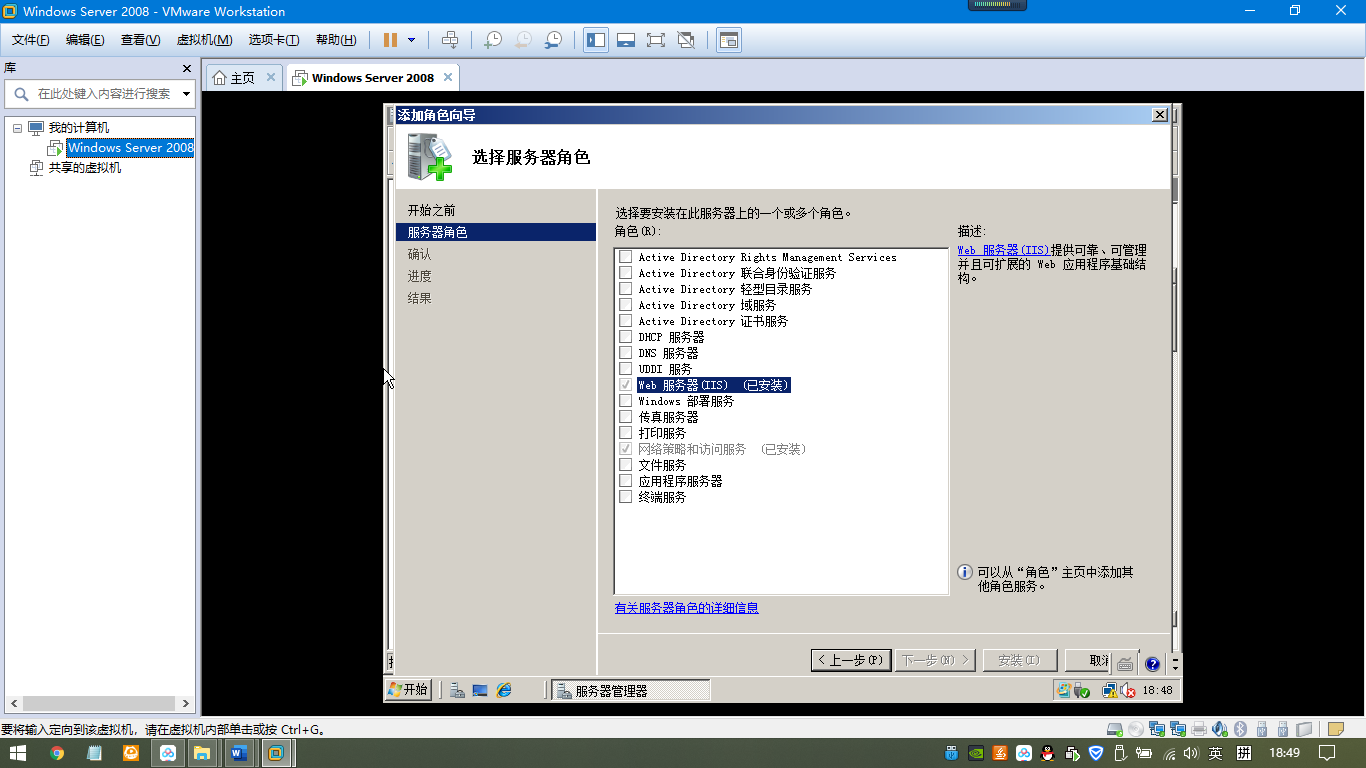Show desktop icon in guest quick launch
1366x768 pixels.
(480, 690)
